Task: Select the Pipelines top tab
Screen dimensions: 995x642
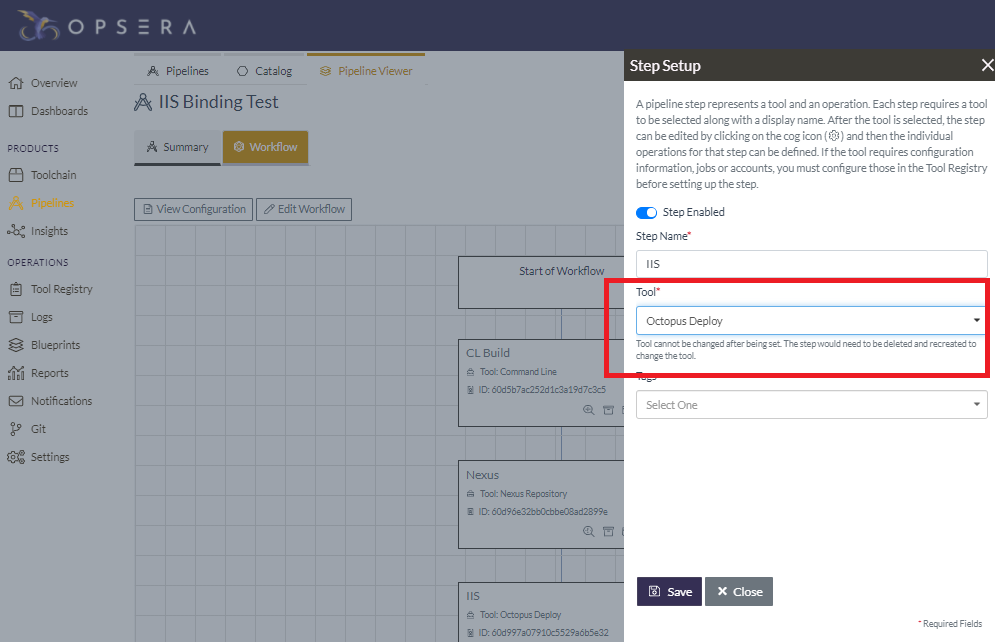Action: tap(178, 71)
